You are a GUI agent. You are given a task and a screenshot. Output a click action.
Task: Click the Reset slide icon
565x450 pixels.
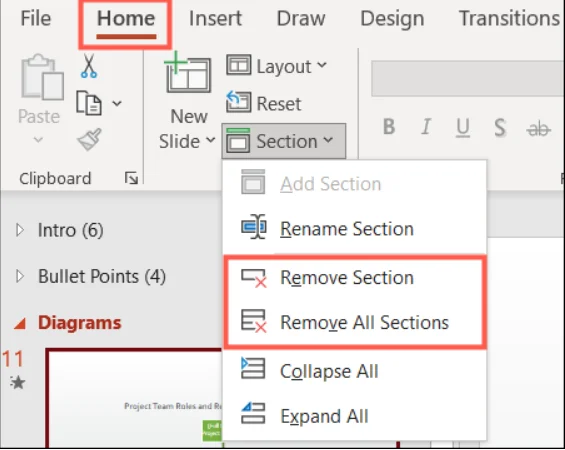(238, 102)
